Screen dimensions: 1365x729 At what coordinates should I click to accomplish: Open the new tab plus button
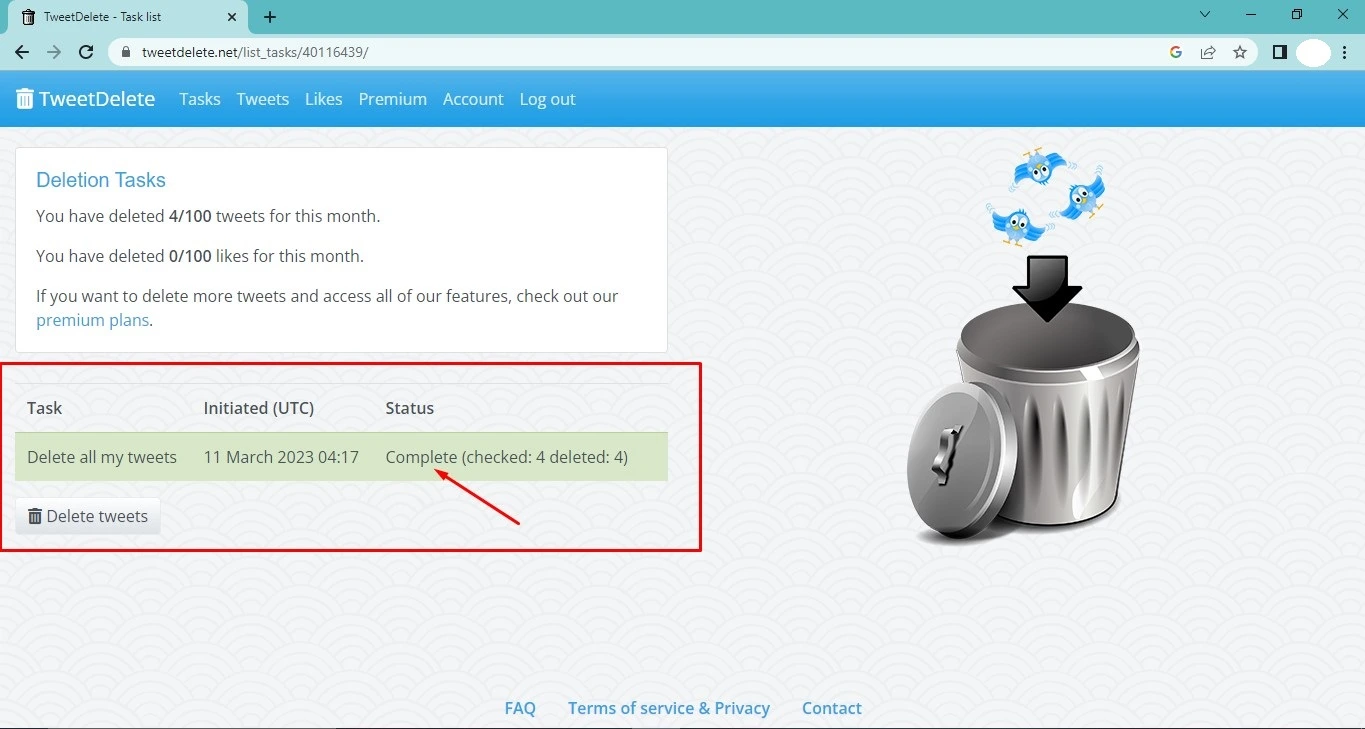[270, 17]
